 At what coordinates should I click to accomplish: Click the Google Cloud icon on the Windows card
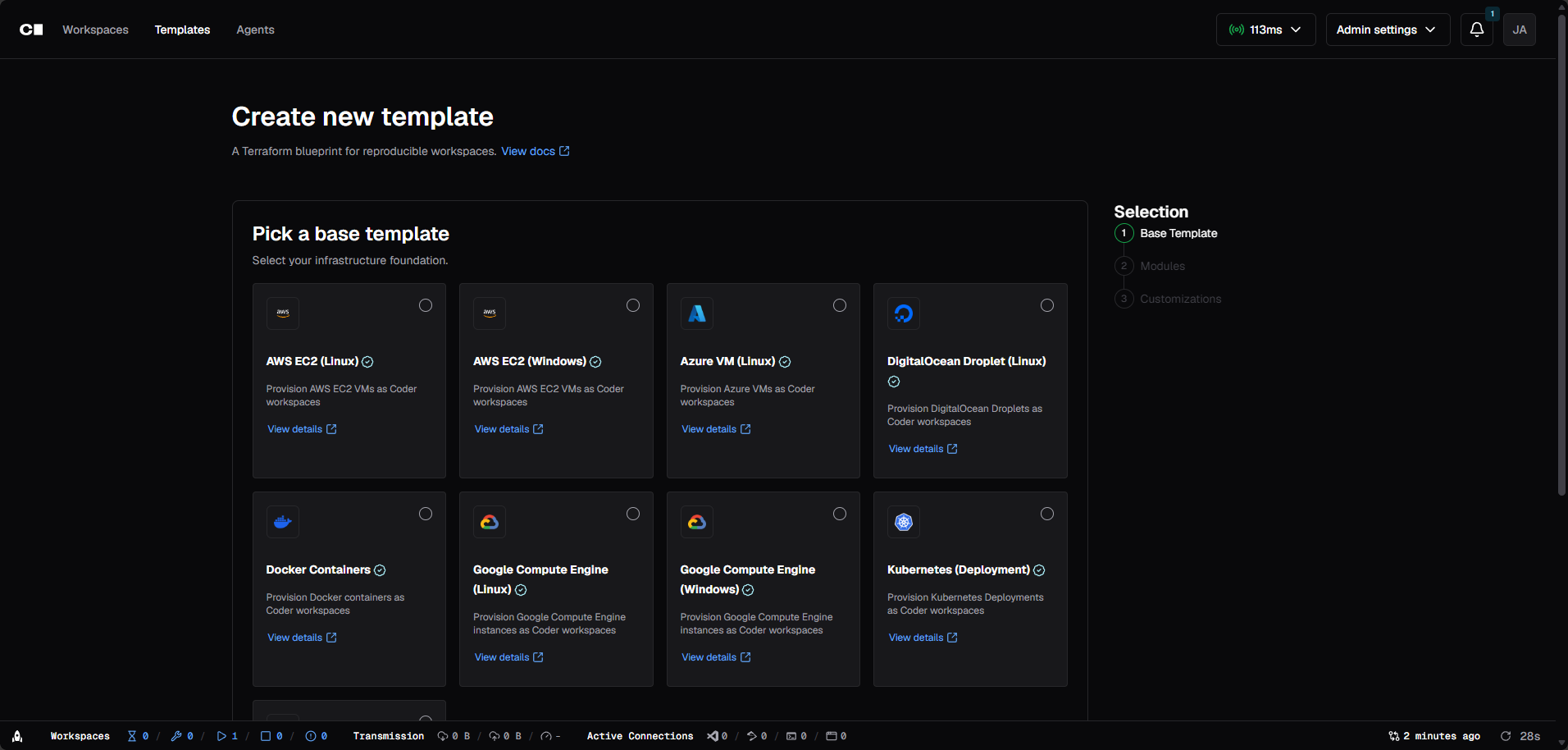click(697, 522)
